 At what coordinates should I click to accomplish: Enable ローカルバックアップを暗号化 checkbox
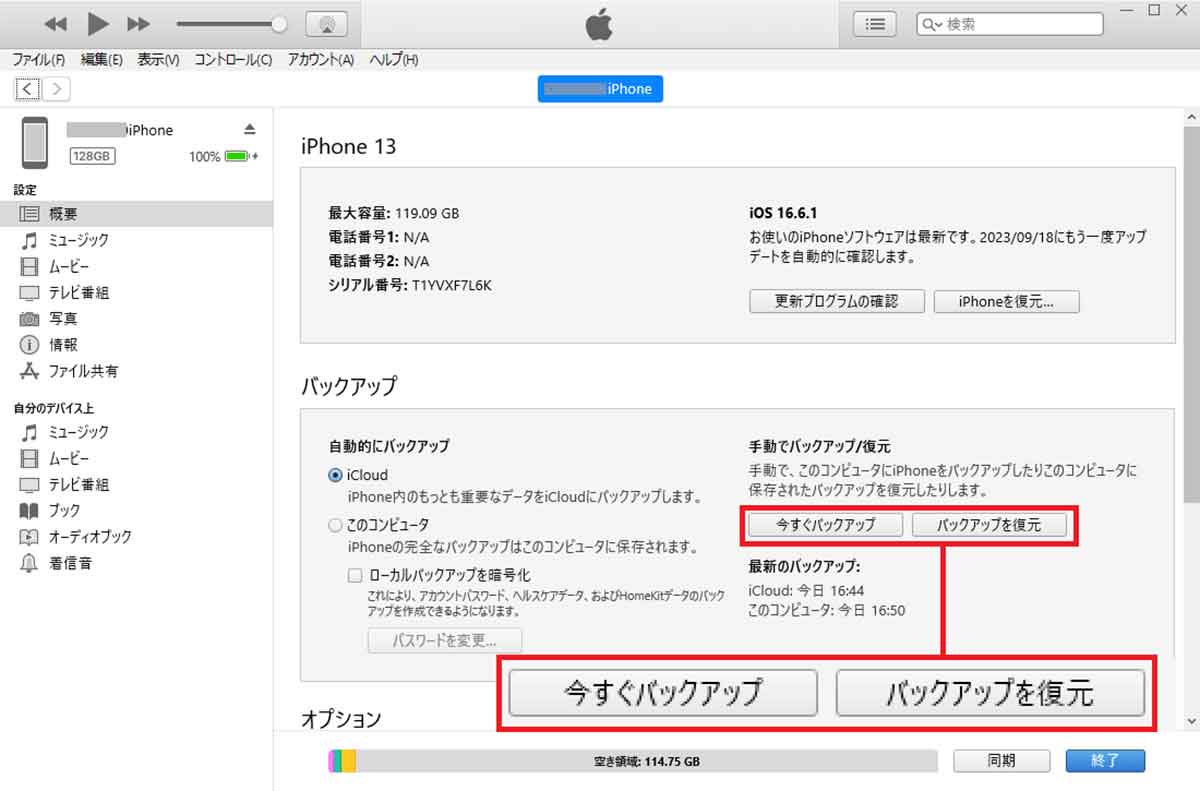coord(355,575)
